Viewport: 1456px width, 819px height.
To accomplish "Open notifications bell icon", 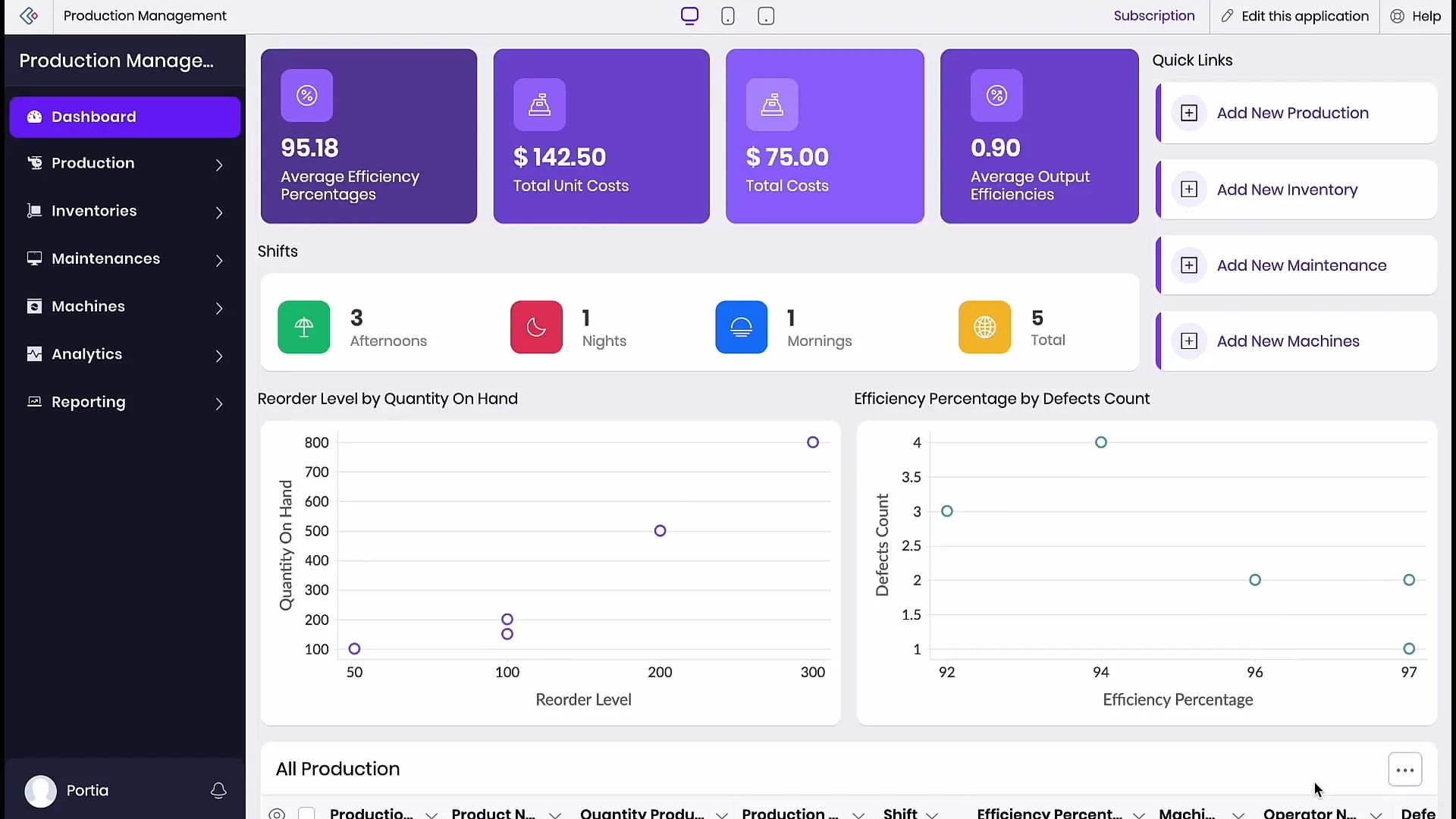I will click(x=218, y=791).
